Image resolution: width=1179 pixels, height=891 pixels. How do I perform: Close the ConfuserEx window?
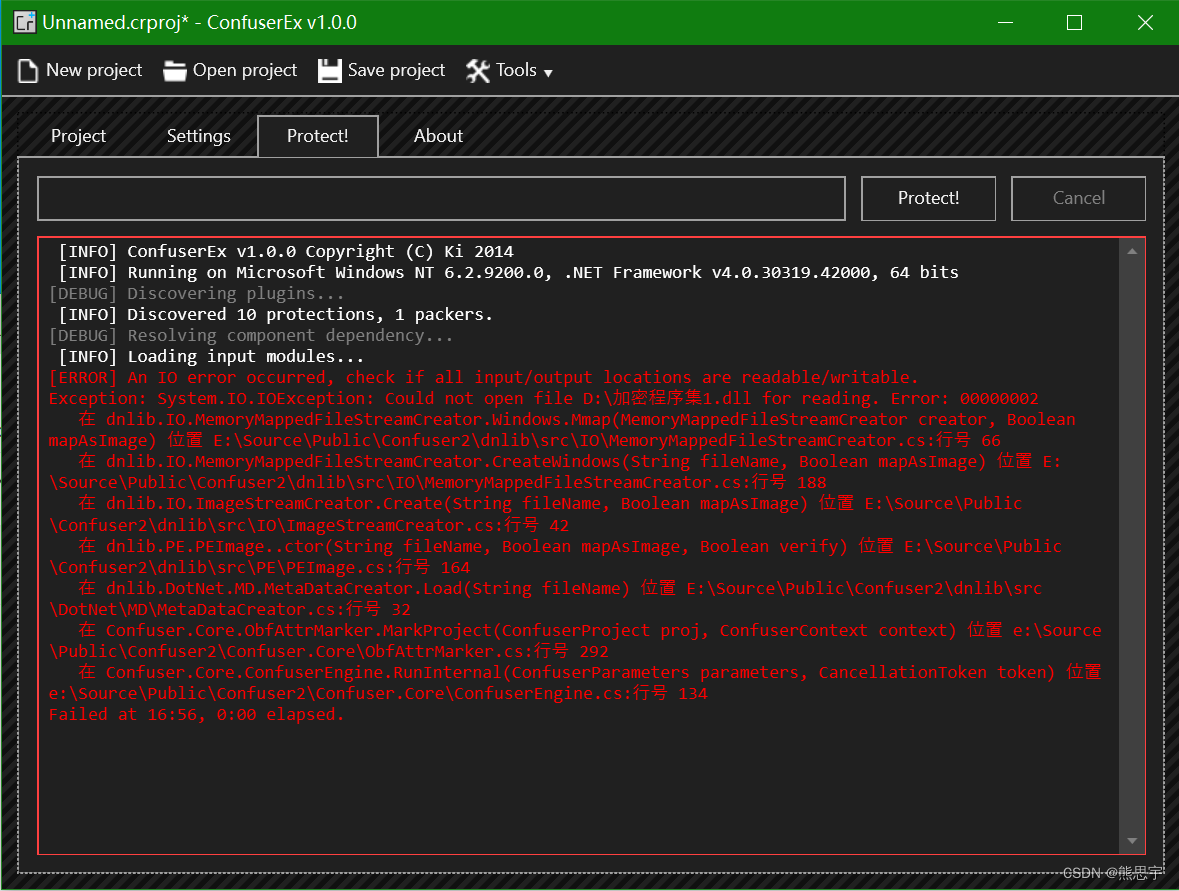coord(1144,23)
